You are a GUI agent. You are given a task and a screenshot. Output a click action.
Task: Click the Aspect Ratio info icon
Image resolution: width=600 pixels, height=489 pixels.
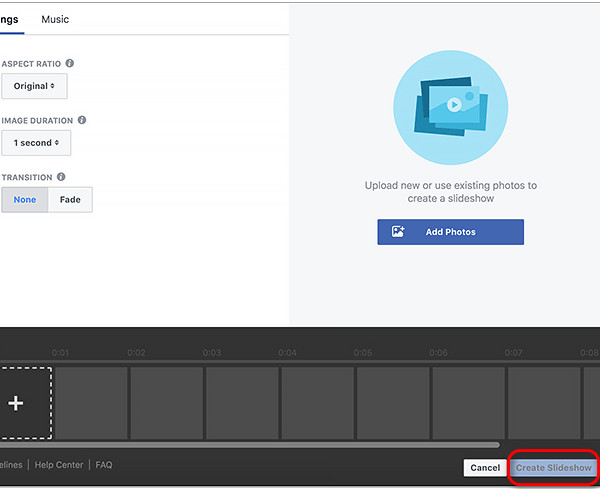(69, 63)
